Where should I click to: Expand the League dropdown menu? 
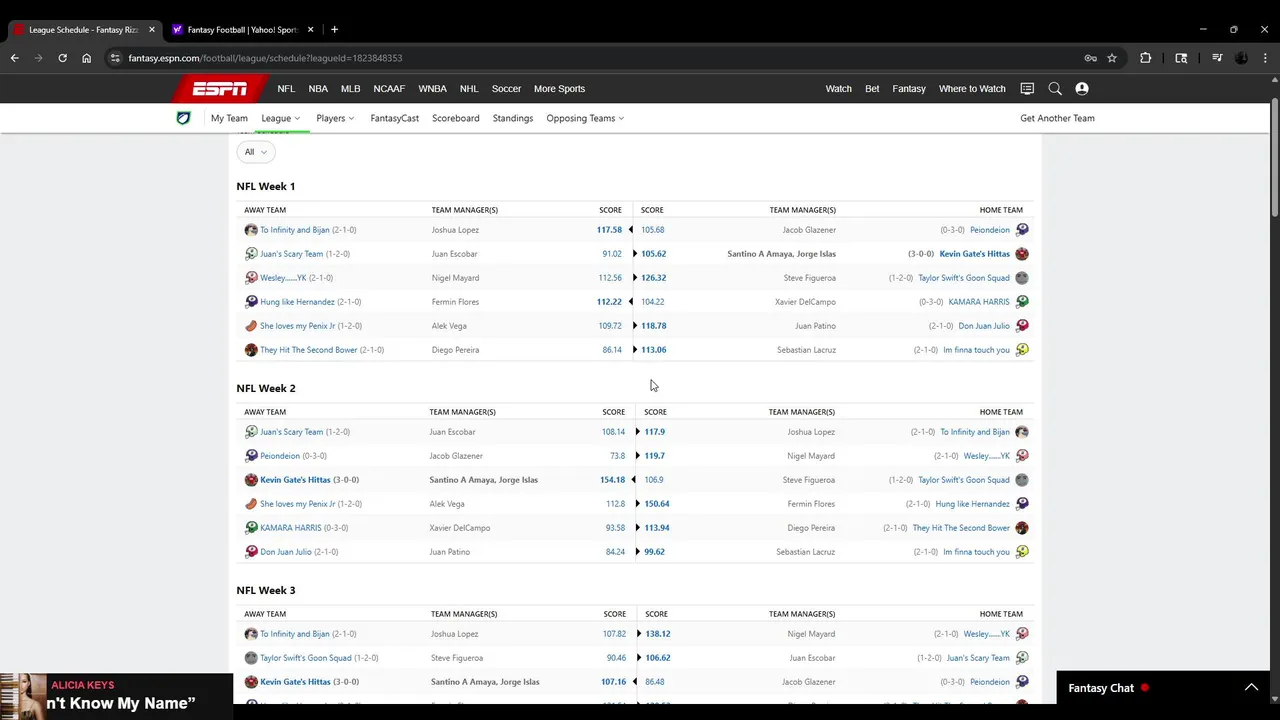(281, 118)
